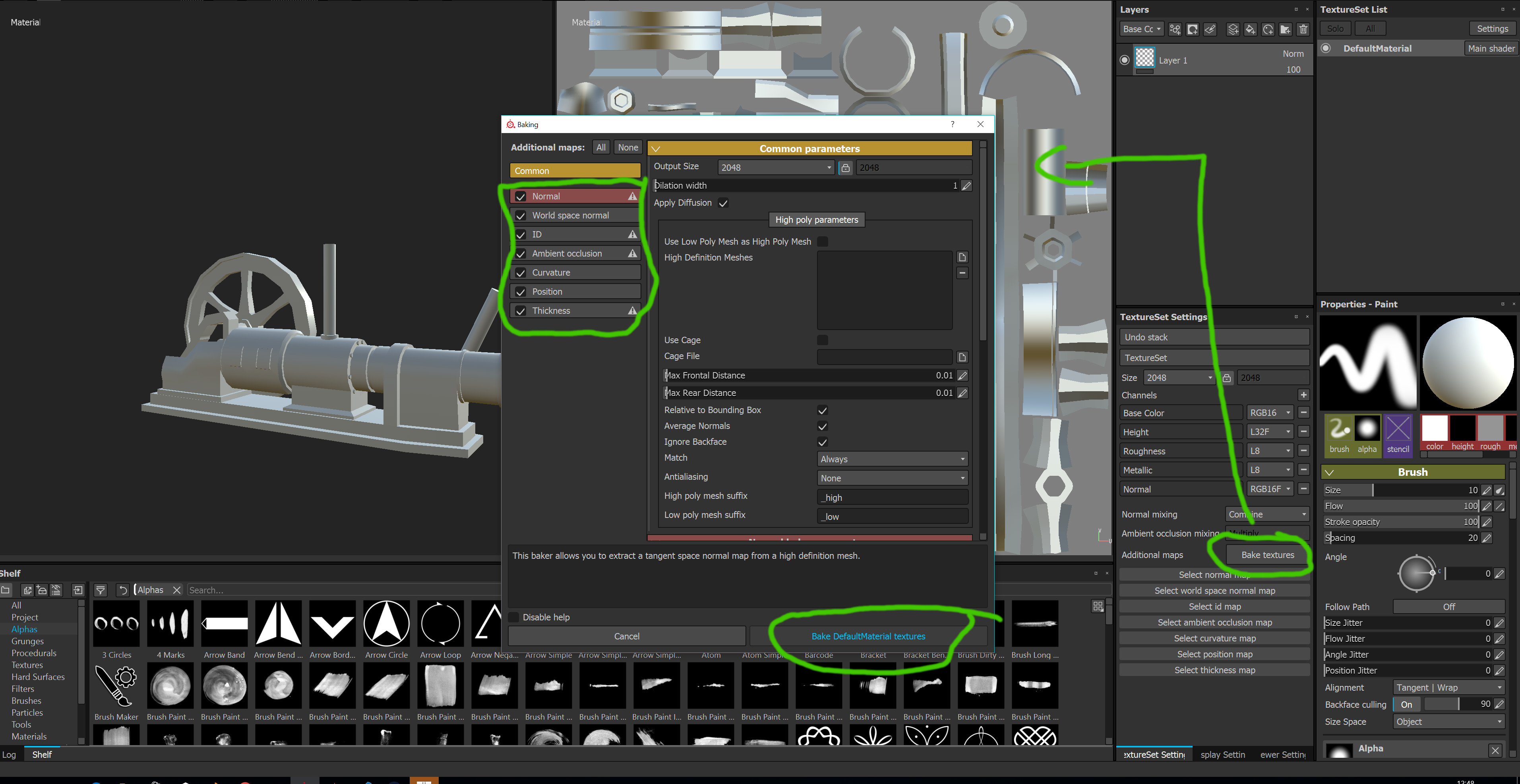Screen dimensions: 1520x784
Task: Click the Arrow Circle alpha thumbnail
Action: (x=386, y=624)
